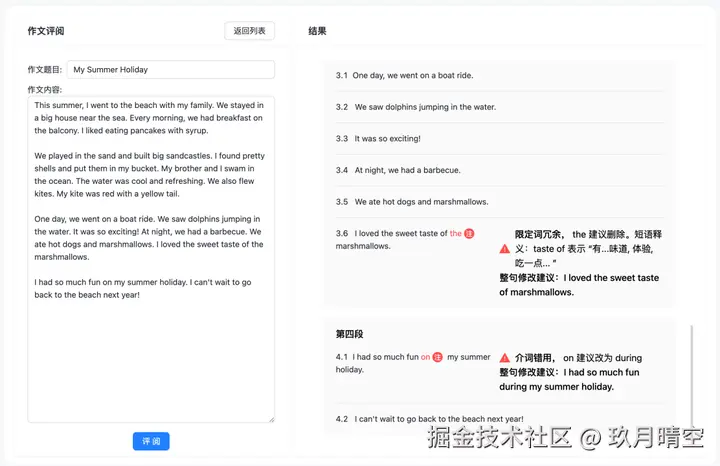Click the 作文评阅 panel heading
This screenshot has width=720, height=466.
[x=46, y=31]
